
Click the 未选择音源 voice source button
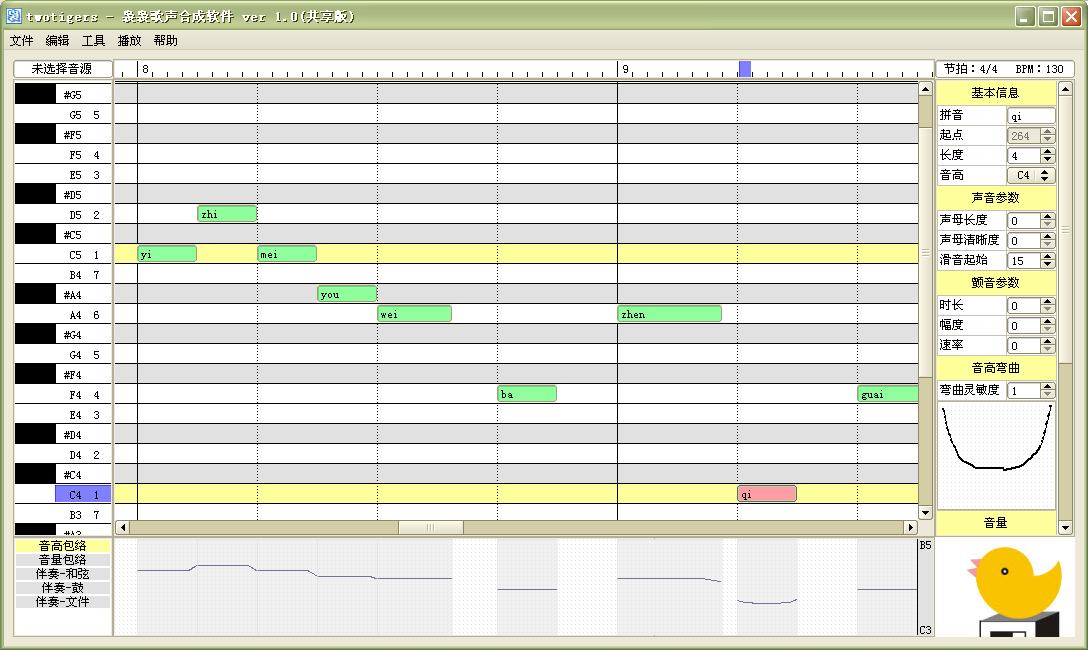tap(62, 69)
